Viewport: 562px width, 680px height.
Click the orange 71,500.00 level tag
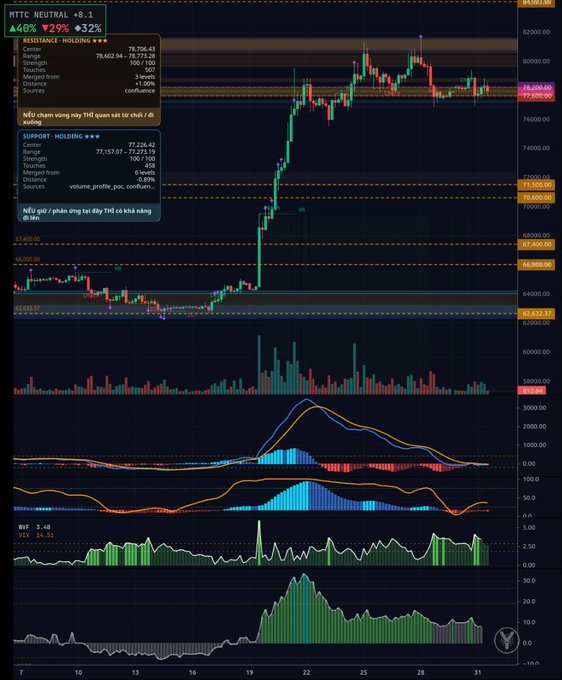pyautogui.click(x=536, y=185)
